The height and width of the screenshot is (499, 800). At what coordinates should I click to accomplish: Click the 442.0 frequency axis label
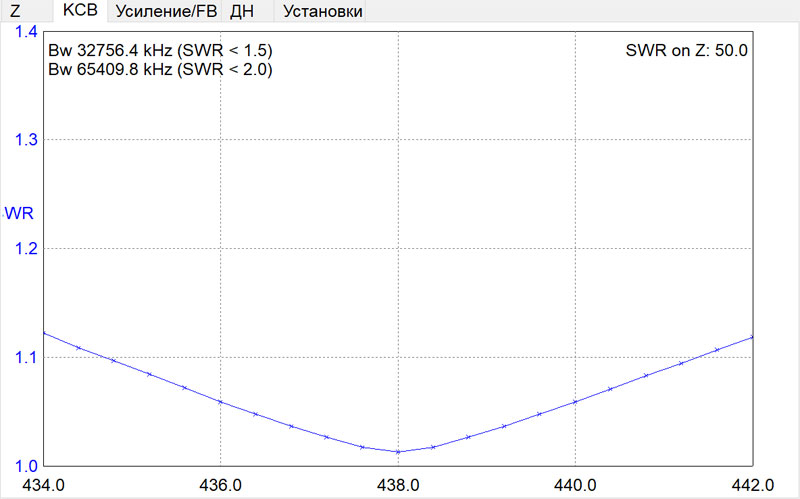pos(751,485)
